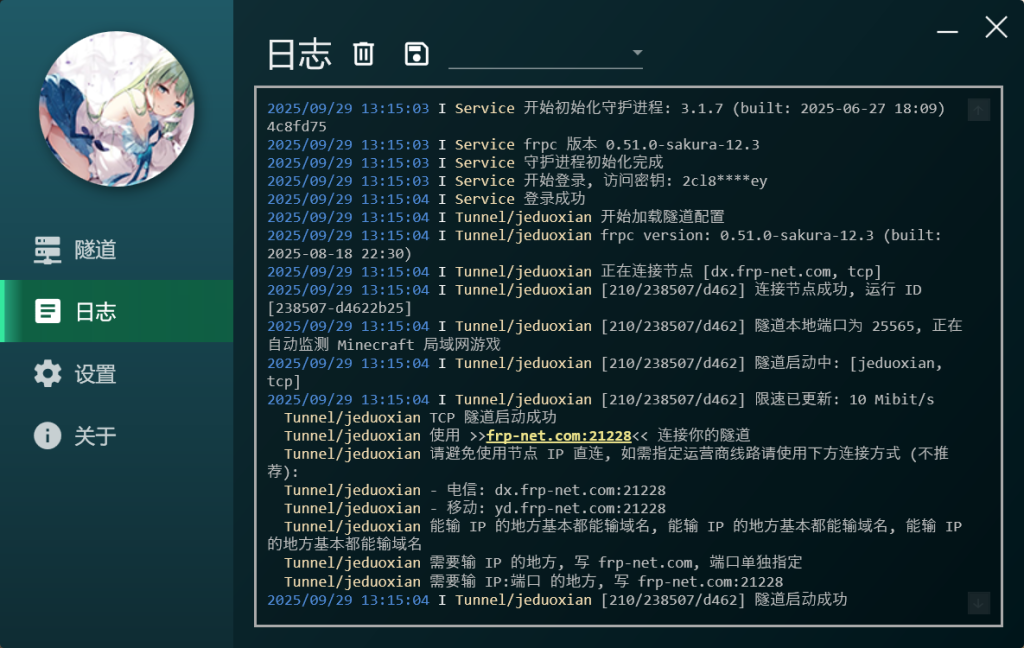Click the document icon beside 日志
Screen dimensions: 1024x648
point(47,312)
